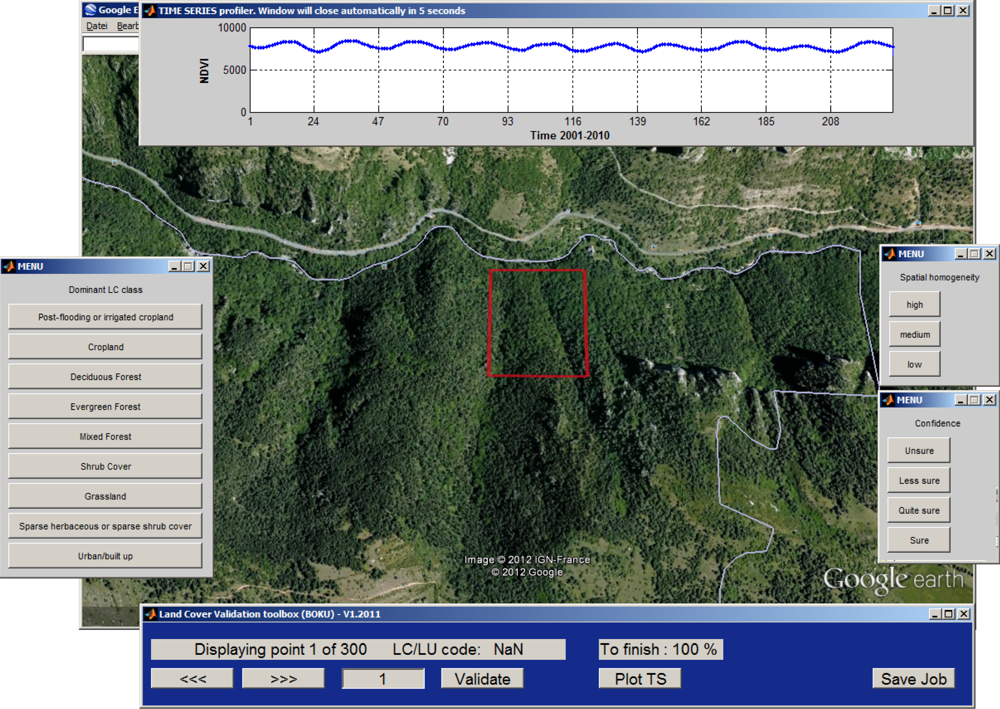Select Urban/built up class
The height and width of the screenshot is (709, 1000).
click(105, 556)
